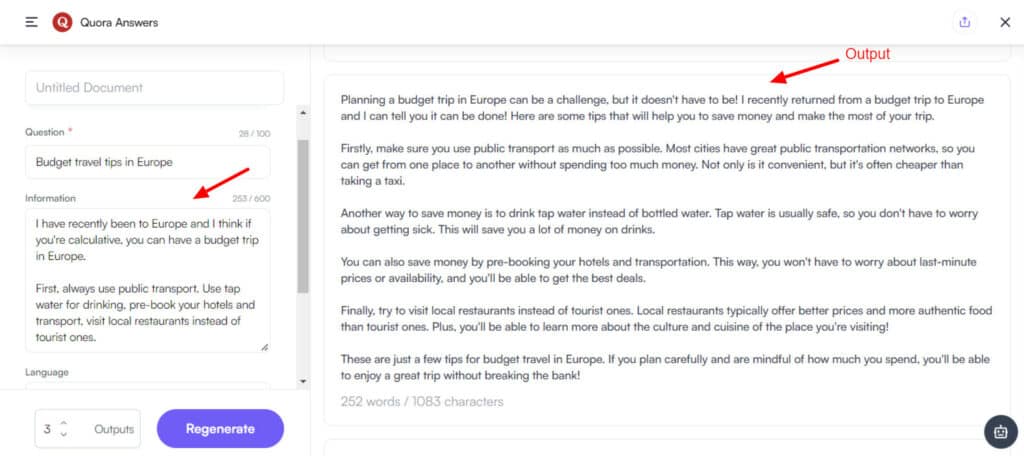Grab the Information textarea resize handle
The width and height of the screenshot is (1024, 456).
click(x=264, y=347)
